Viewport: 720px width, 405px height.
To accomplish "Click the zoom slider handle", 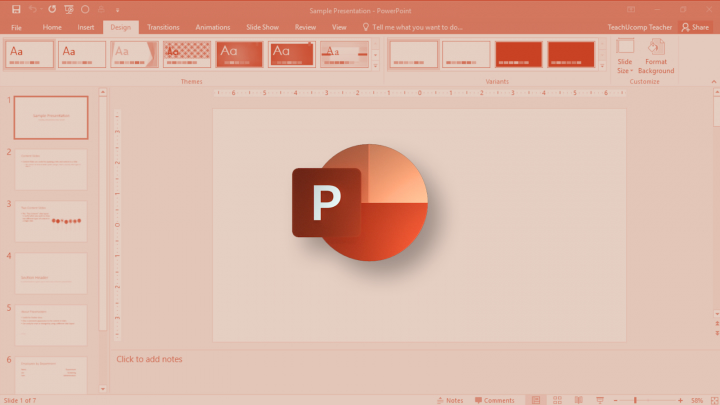I will pos(635,400).
